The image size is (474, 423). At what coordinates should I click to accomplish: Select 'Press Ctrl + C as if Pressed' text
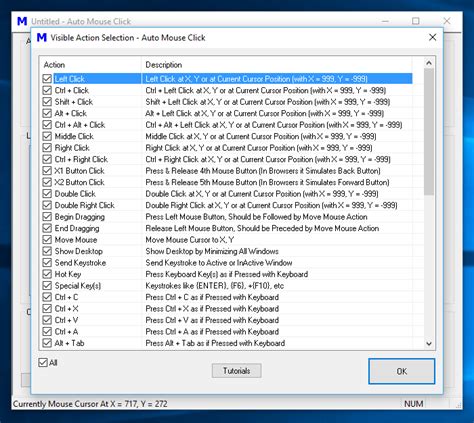[212, 297]
